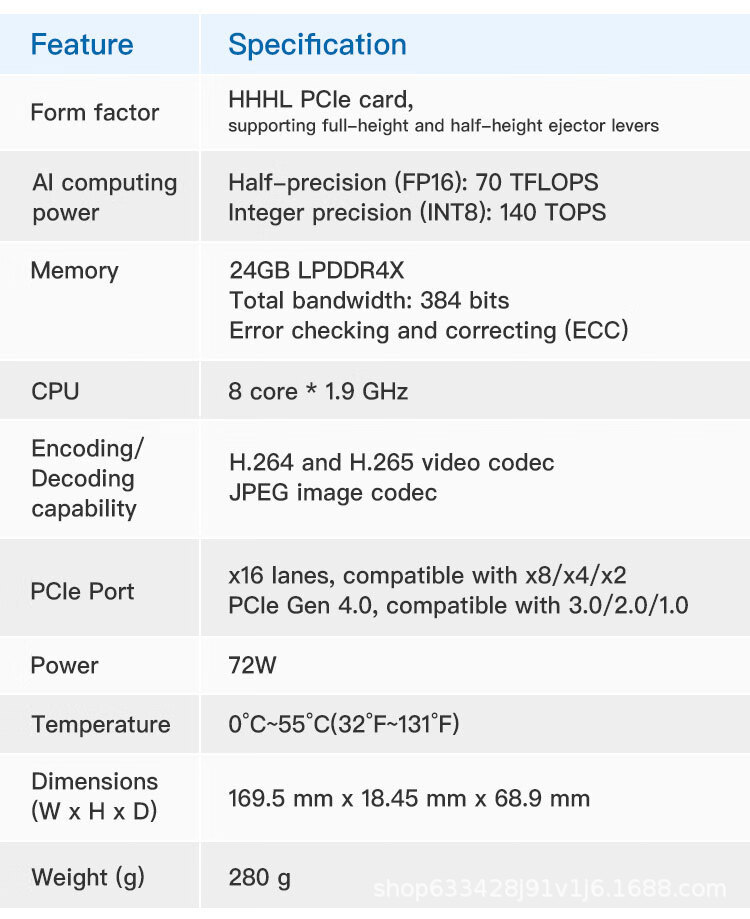Click the AI computing power label
The image size is (750, 919).
click(103, 197)
